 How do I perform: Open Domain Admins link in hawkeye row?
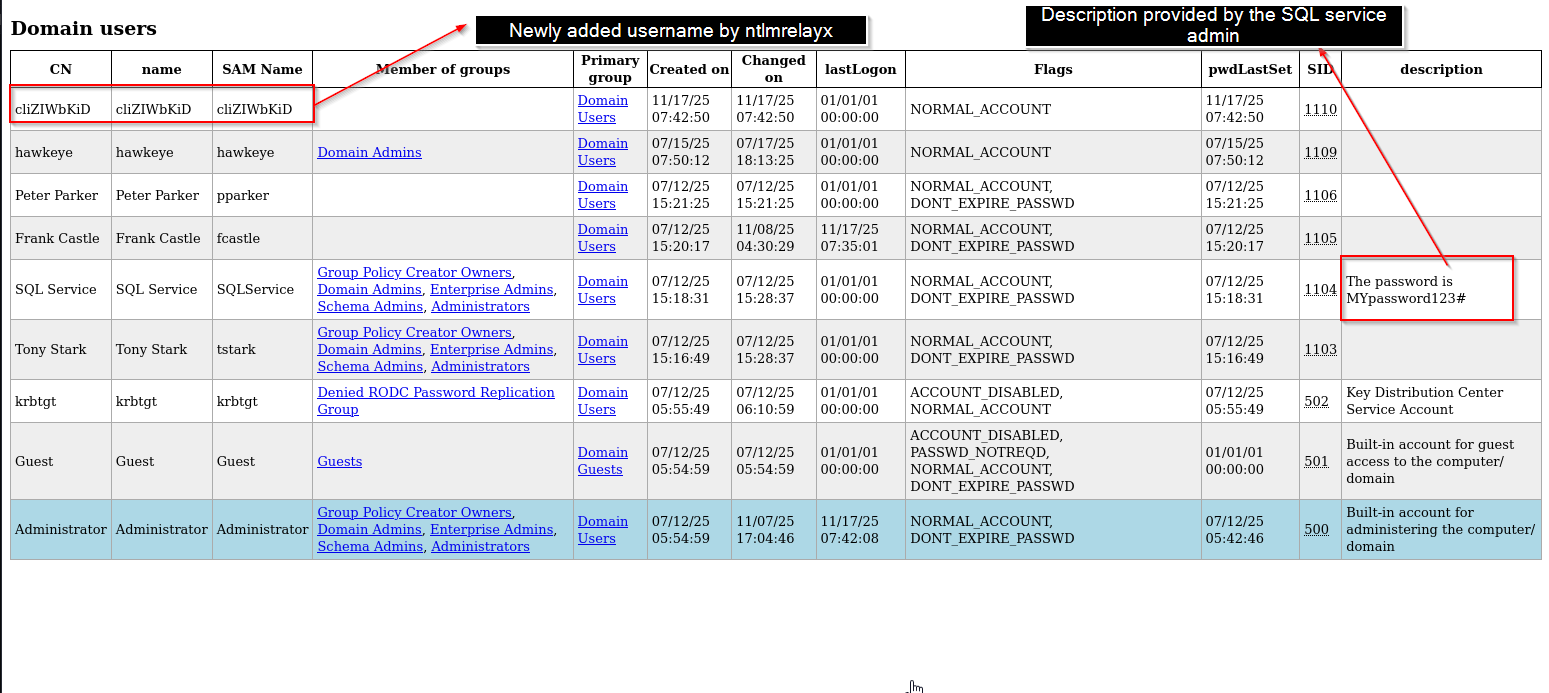pos(369,152)
